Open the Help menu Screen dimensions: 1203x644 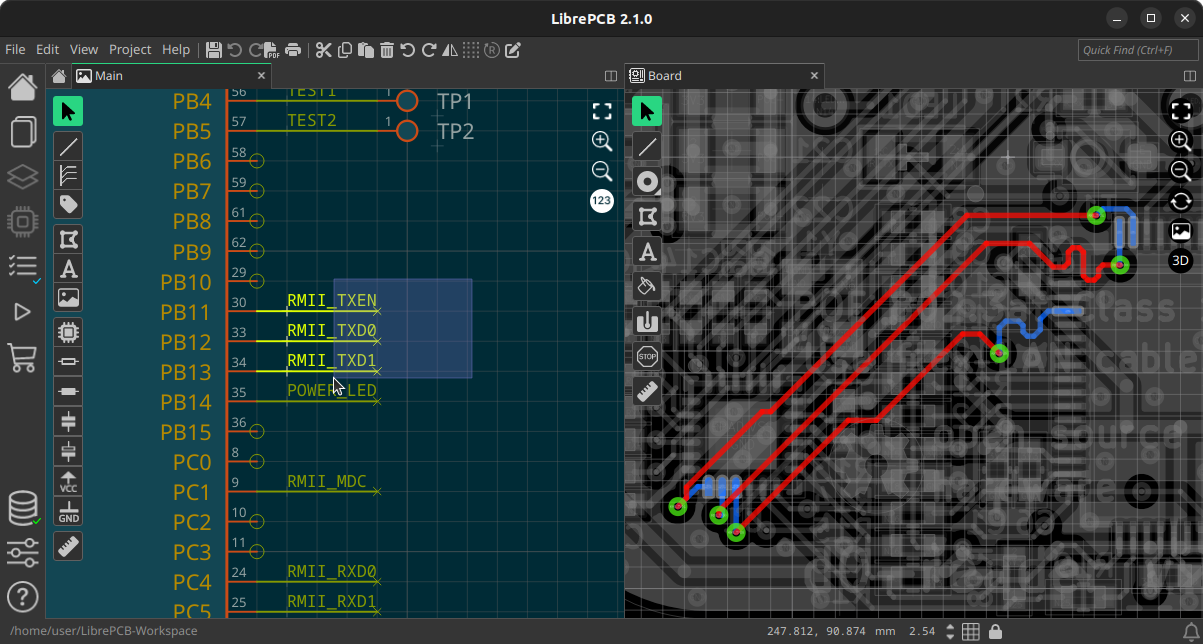176,49
